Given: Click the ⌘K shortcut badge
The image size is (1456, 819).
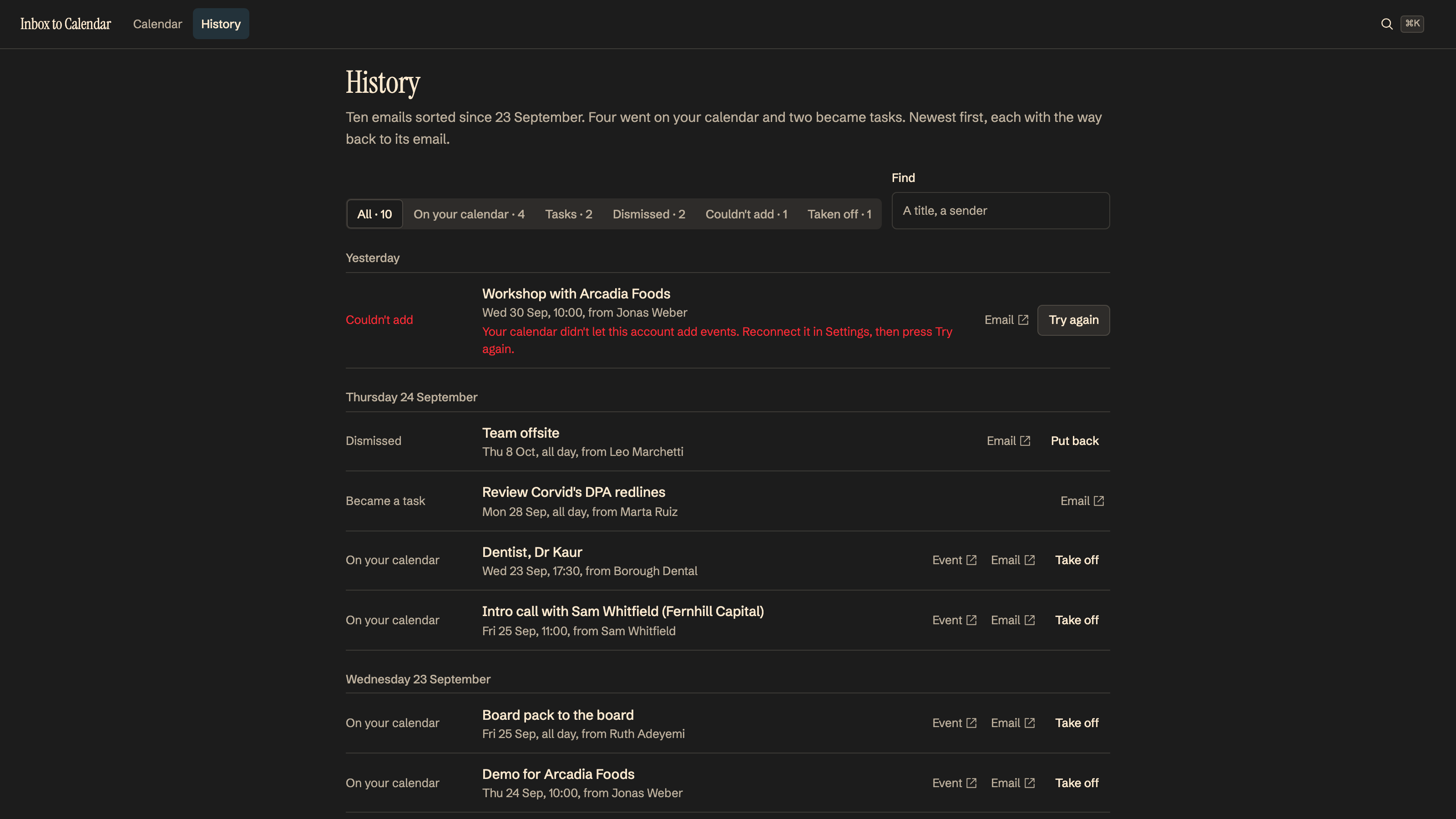Looking at the screenshot, I should tap(1412, 24).
